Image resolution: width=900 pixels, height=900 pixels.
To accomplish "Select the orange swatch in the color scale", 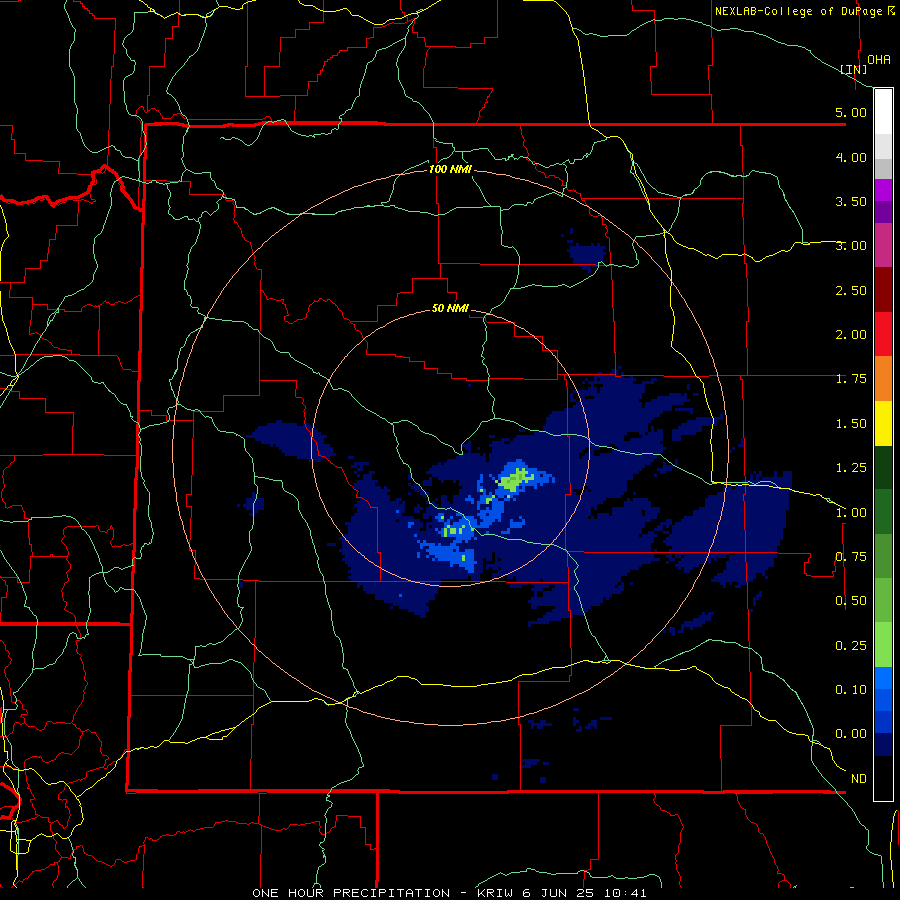I will [883, 378].
